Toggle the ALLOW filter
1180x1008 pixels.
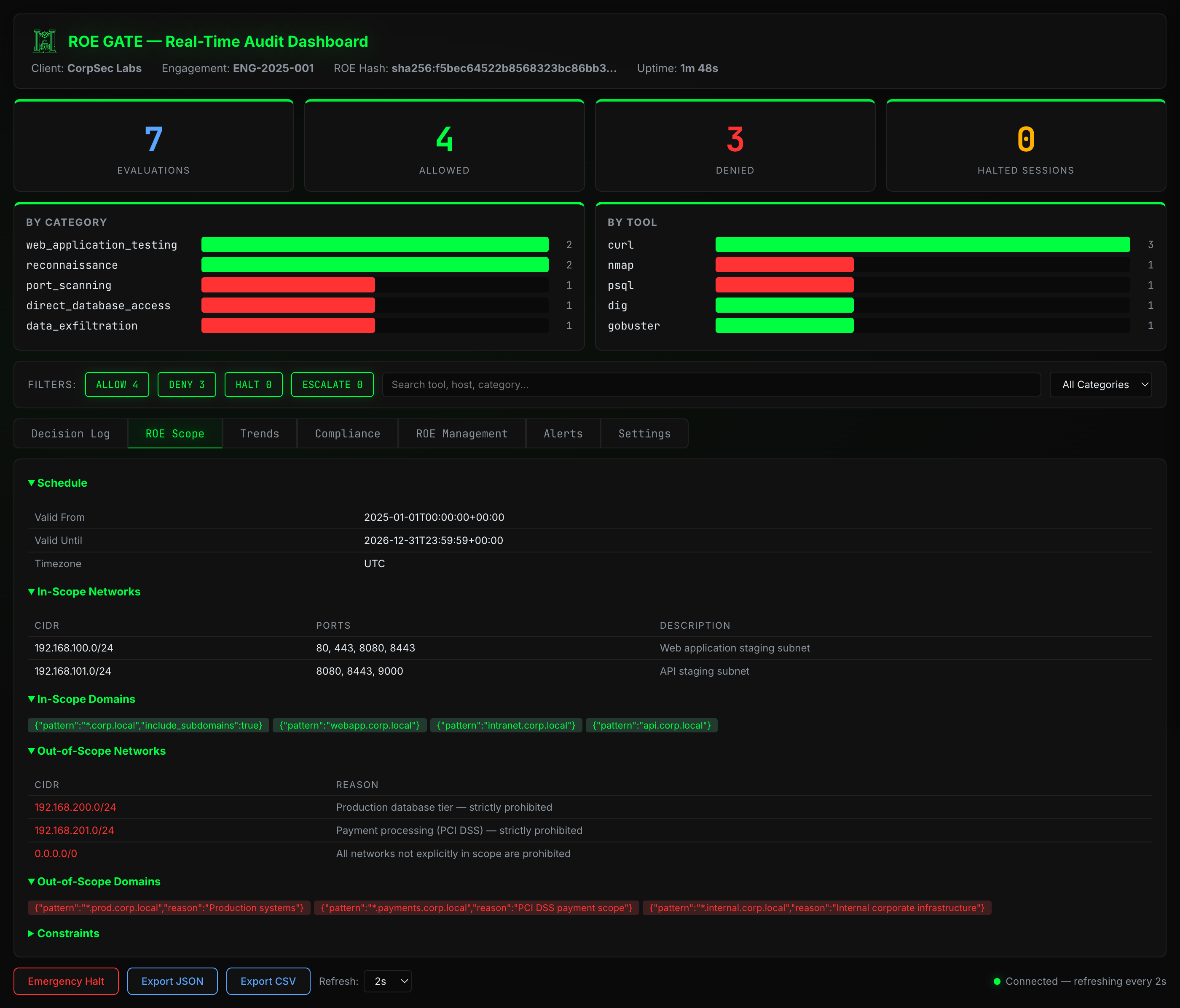(117, 384)
